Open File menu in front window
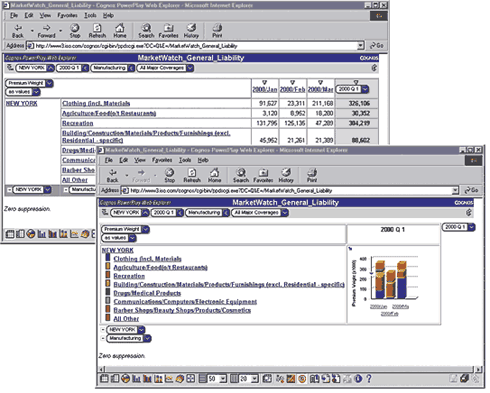The width and height of the screenshot is (490, 393). point(109,160)
